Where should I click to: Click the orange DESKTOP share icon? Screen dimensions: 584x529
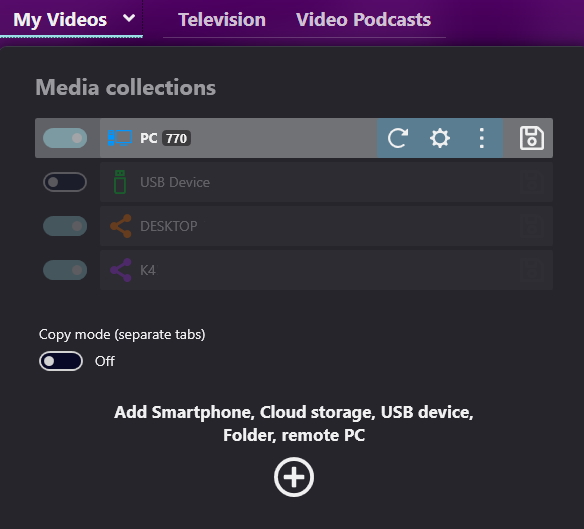click(x=121, y=226)
